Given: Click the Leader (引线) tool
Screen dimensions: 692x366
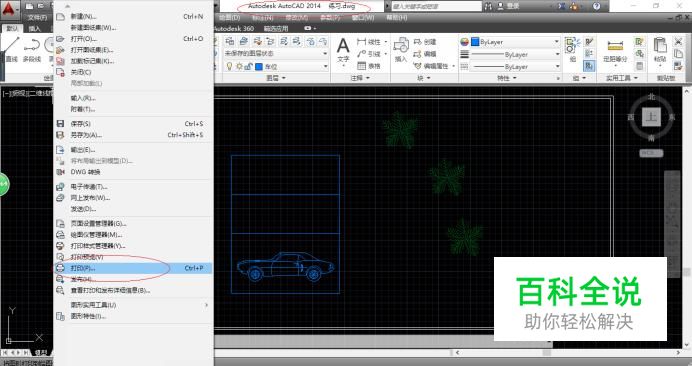Looking at the screenshot, I should coord(370,54).
